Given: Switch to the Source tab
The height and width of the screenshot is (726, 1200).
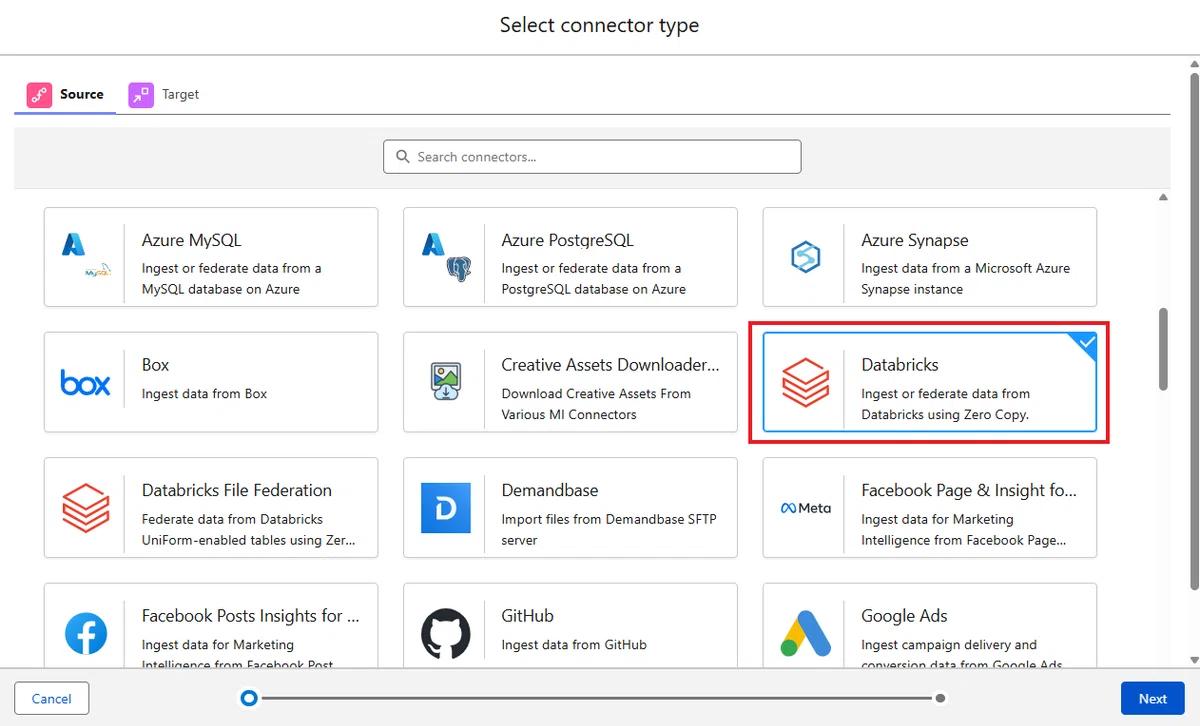Looking at the screenshot, I should tap(66, 94).
